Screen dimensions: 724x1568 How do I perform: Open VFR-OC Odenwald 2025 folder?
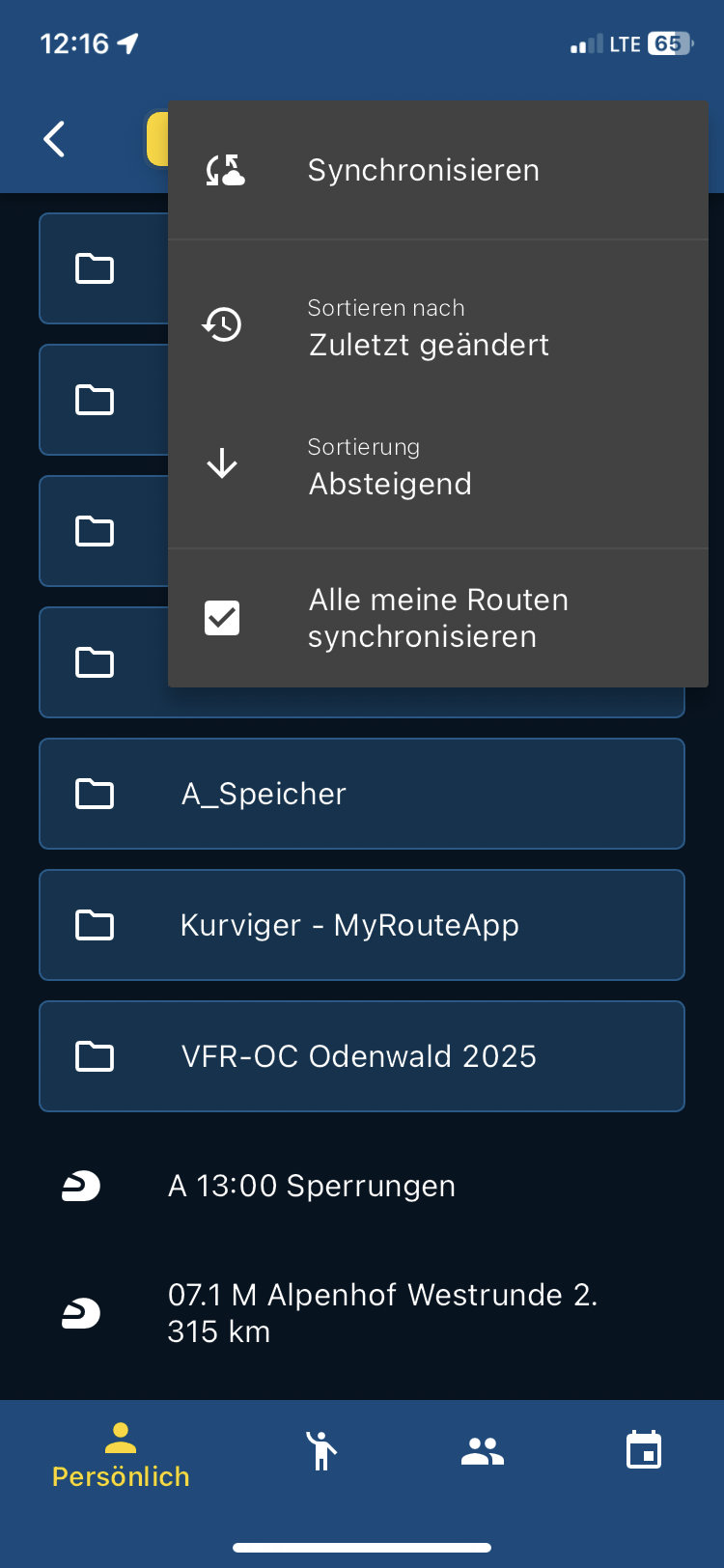click(362, 1056)
